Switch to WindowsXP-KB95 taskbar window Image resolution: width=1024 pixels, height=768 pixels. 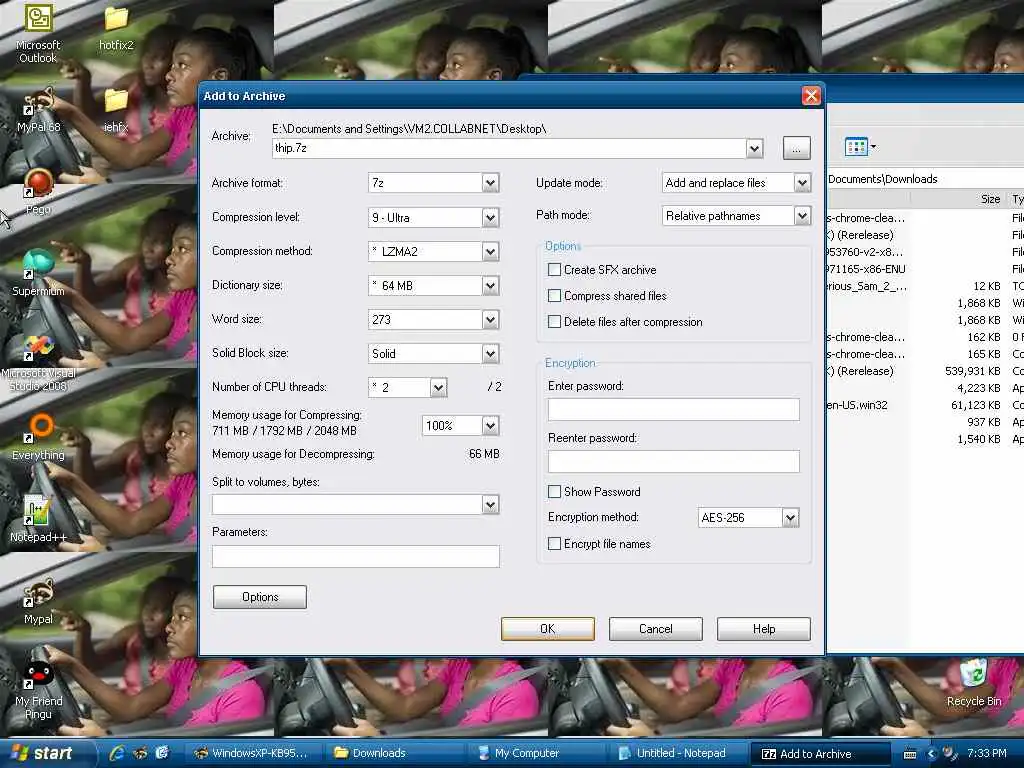point(251,753)
